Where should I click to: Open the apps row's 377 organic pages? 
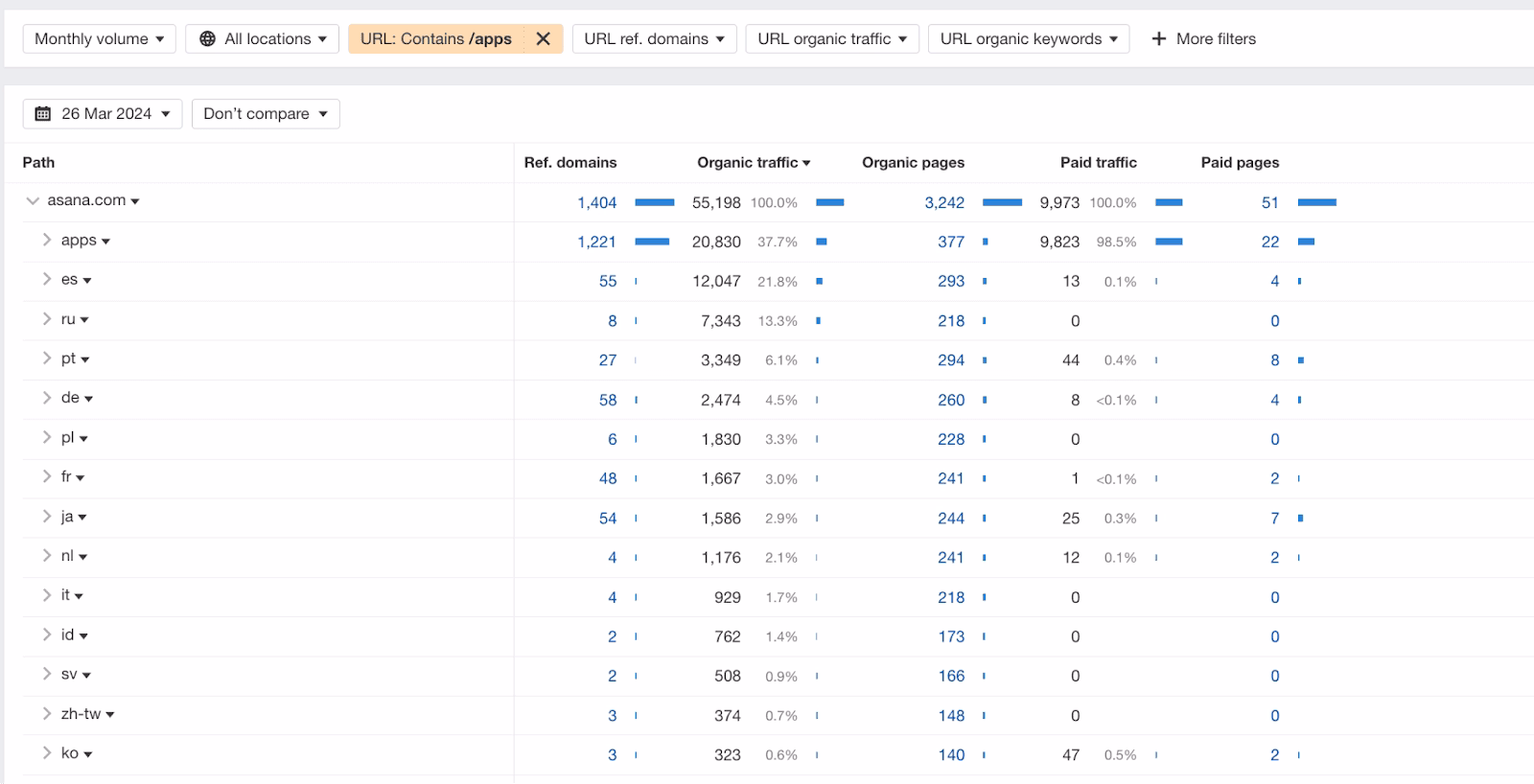point(951,242)
